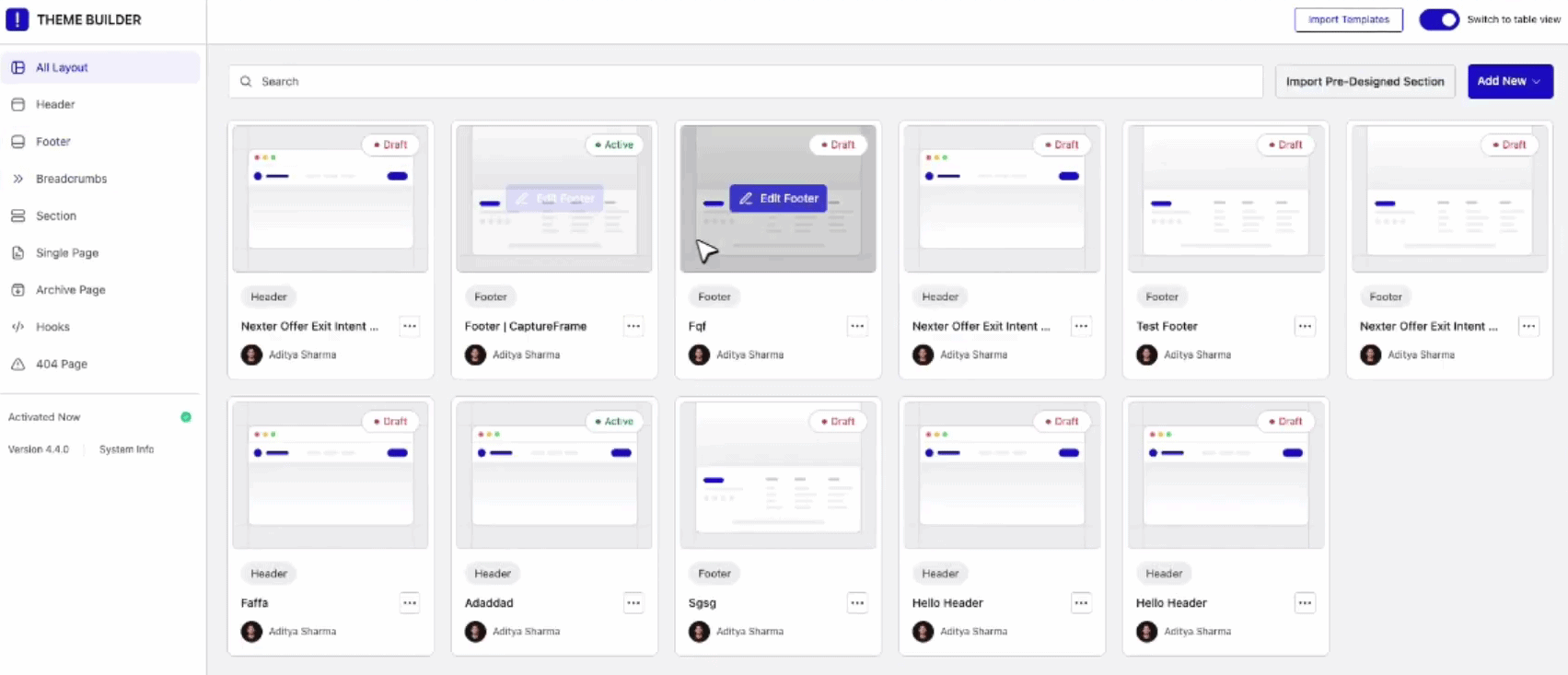Viewport: 1568px width, 675px height.
Task: Click Test Footer thumbnail preview
Action: (1225, 199)
